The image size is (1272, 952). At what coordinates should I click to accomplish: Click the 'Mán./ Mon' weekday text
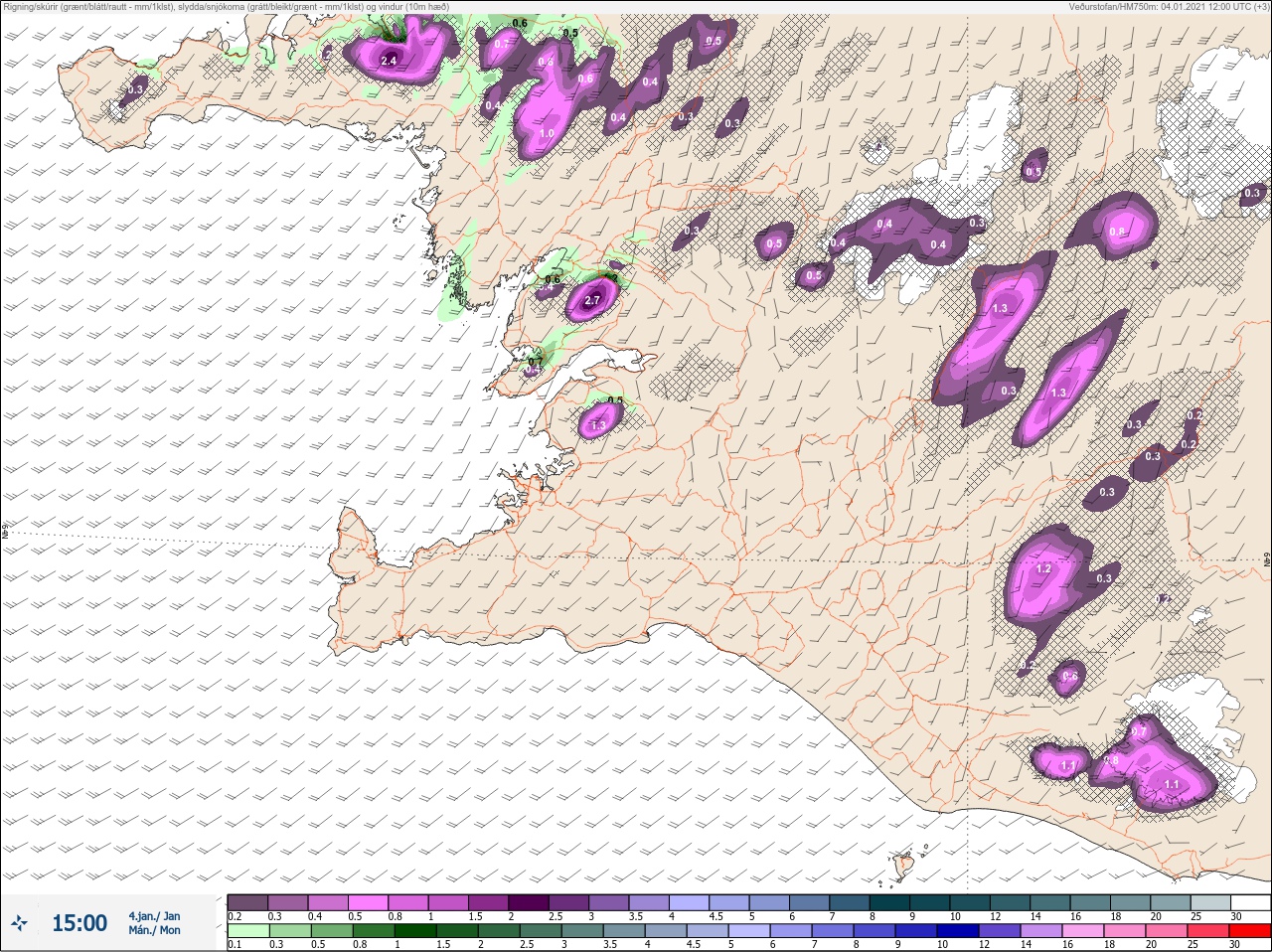point(154,930)
